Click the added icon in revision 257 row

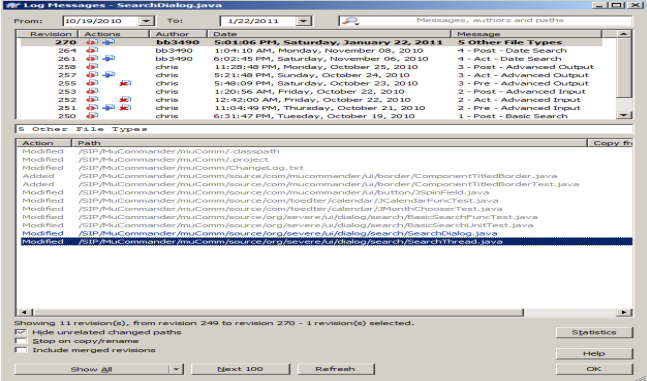tap(109, 75)
